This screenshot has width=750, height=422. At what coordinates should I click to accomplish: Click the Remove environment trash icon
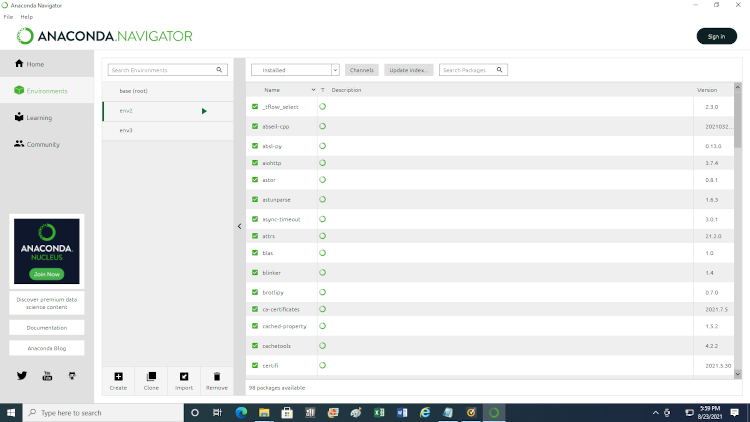pyautogui.click(x=217, y=377)
